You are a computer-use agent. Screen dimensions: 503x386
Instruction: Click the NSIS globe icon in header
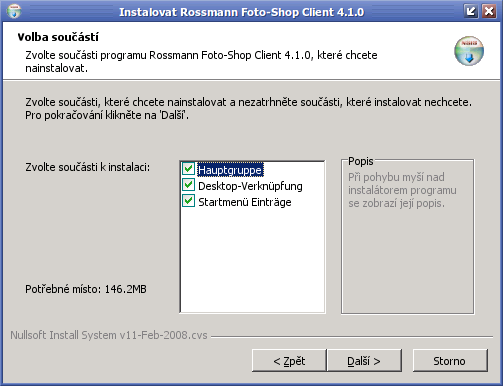coord(469,51)
